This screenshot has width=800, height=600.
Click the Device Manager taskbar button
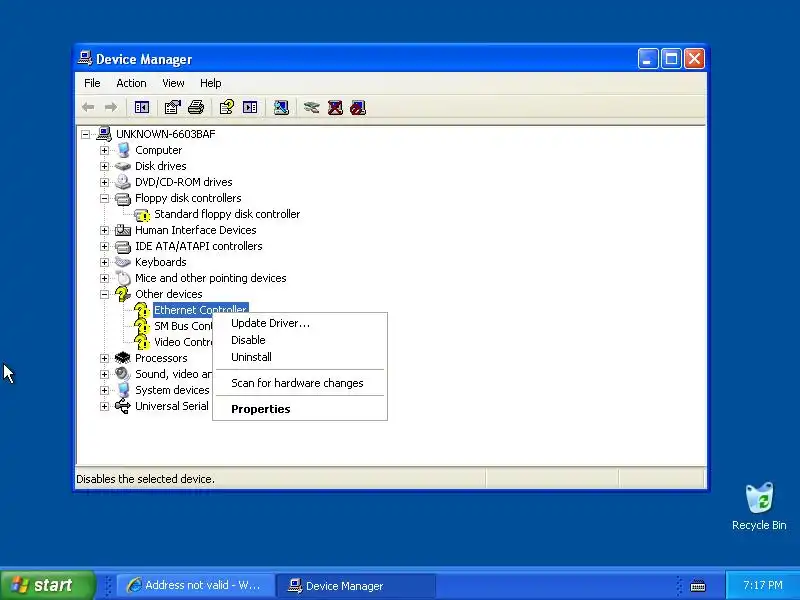pyautogui.click(x=356, y=586)
